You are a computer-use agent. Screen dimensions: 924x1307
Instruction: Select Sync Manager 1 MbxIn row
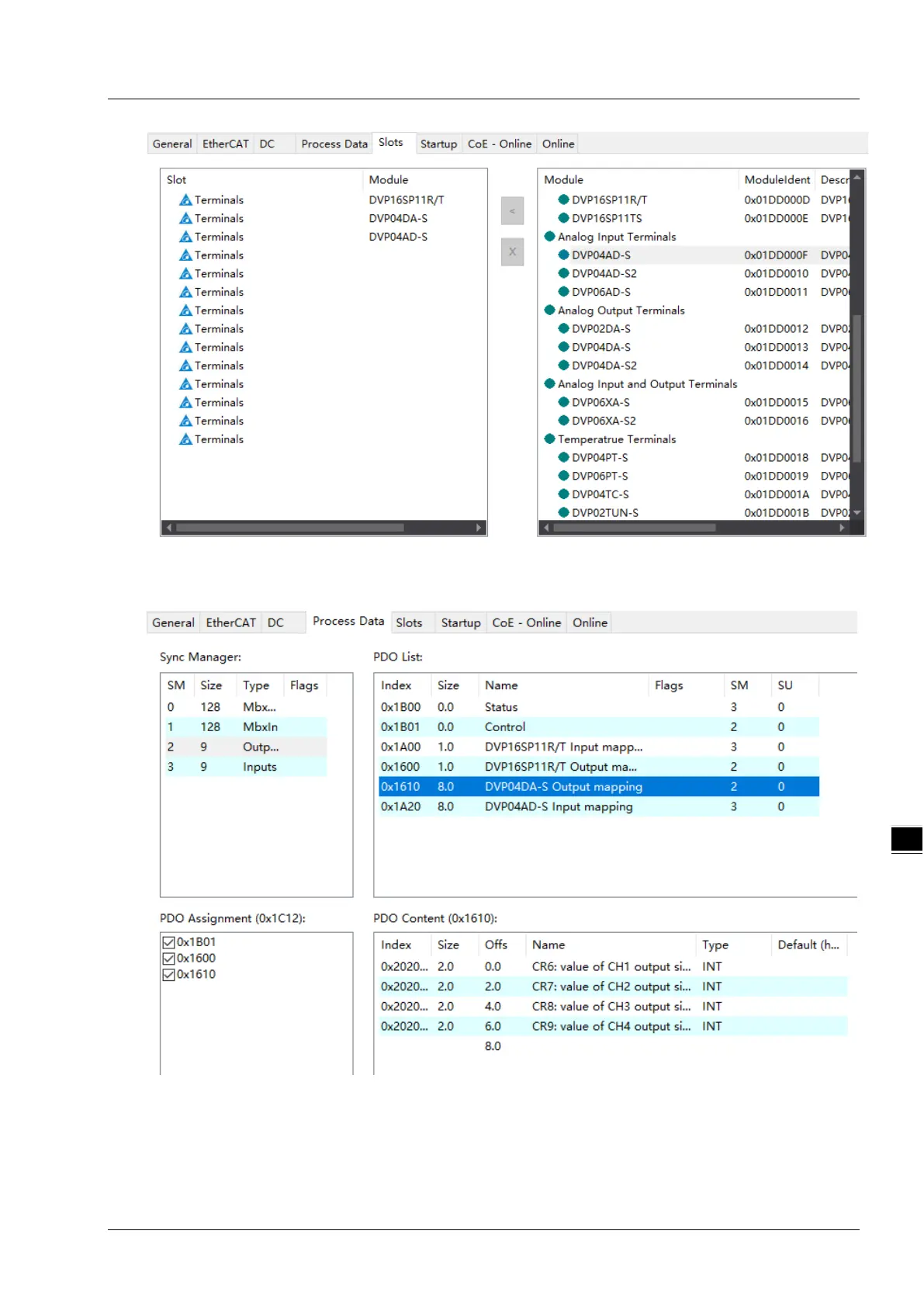click(x=245, y=727)
